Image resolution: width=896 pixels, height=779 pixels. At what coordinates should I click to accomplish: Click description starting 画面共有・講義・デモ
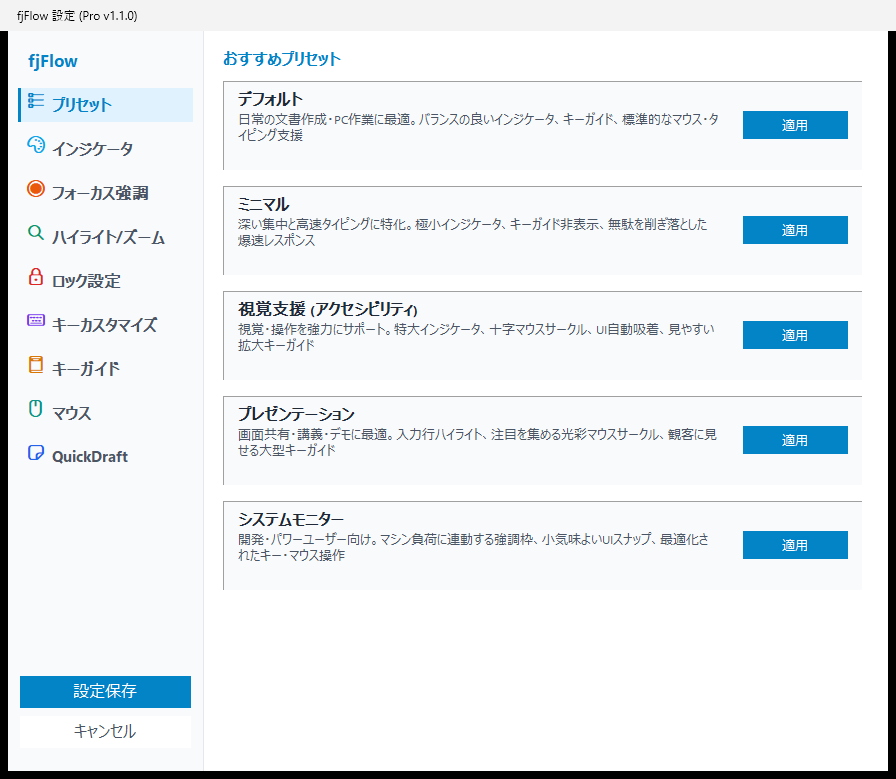(x=477, y=442)
